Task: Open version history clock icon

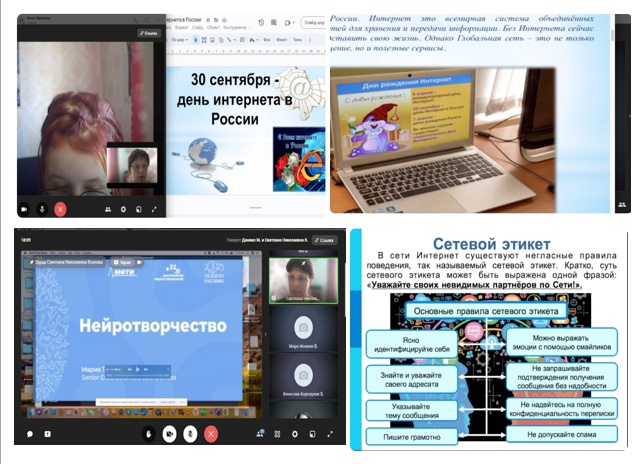Action: tap(261, 23)
